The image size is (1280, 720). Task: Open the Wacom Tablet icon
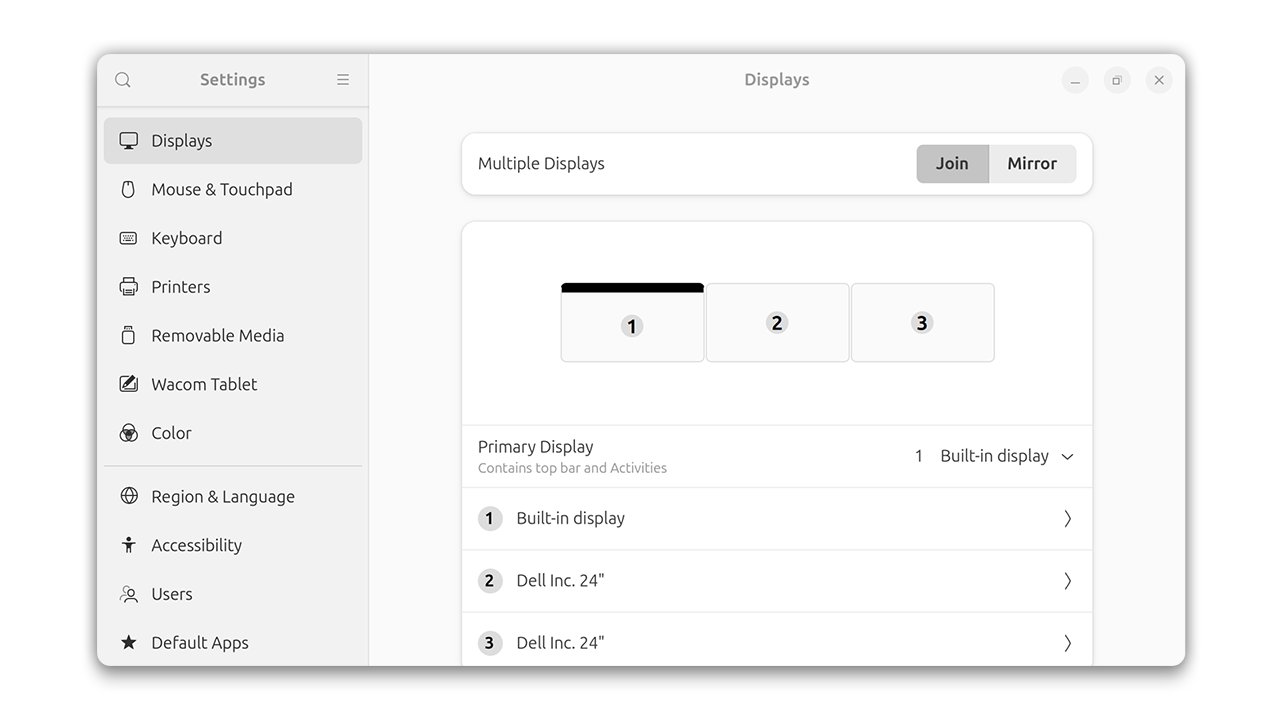[128, 384]
